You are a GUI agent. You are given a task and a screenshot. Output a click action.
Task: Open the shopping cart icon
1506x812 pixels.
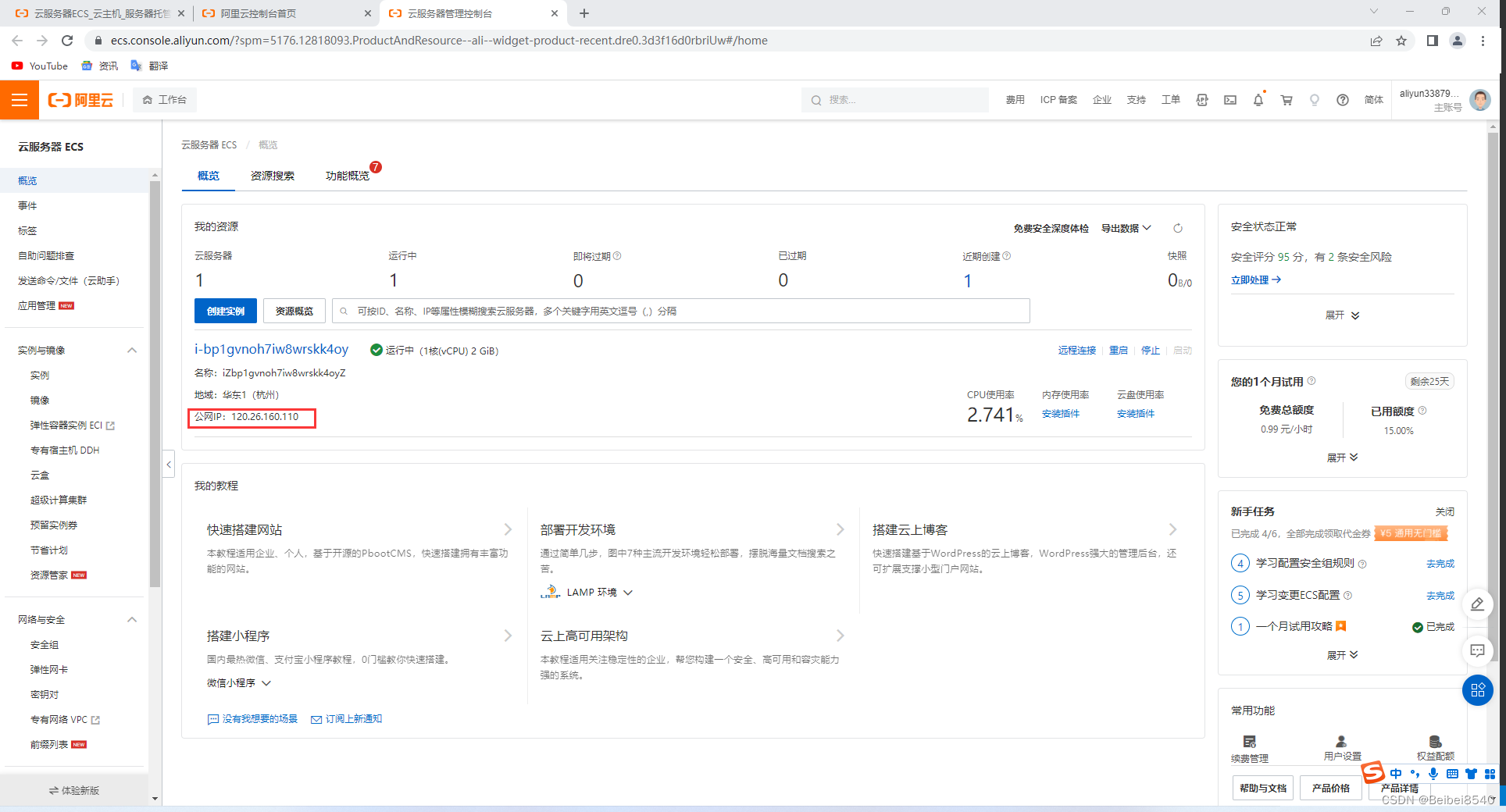coord(1287,100)
